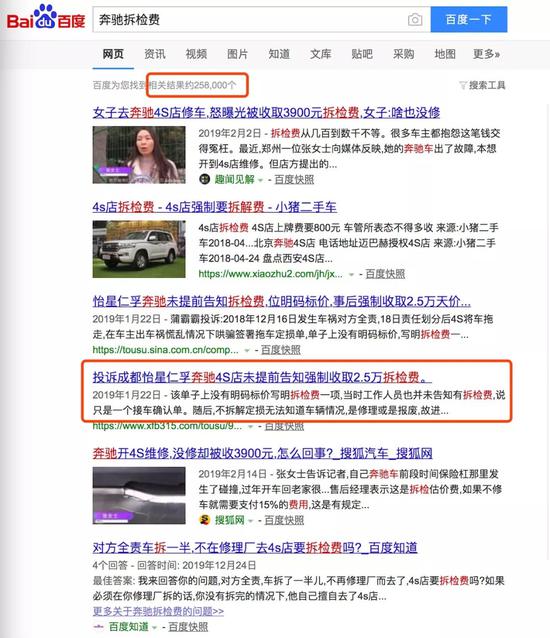Viewport: 550px width, 638px height.
Task: Open 怡星仁孚奔驰未提前告知拆检费 result
Action: [282, 302]
